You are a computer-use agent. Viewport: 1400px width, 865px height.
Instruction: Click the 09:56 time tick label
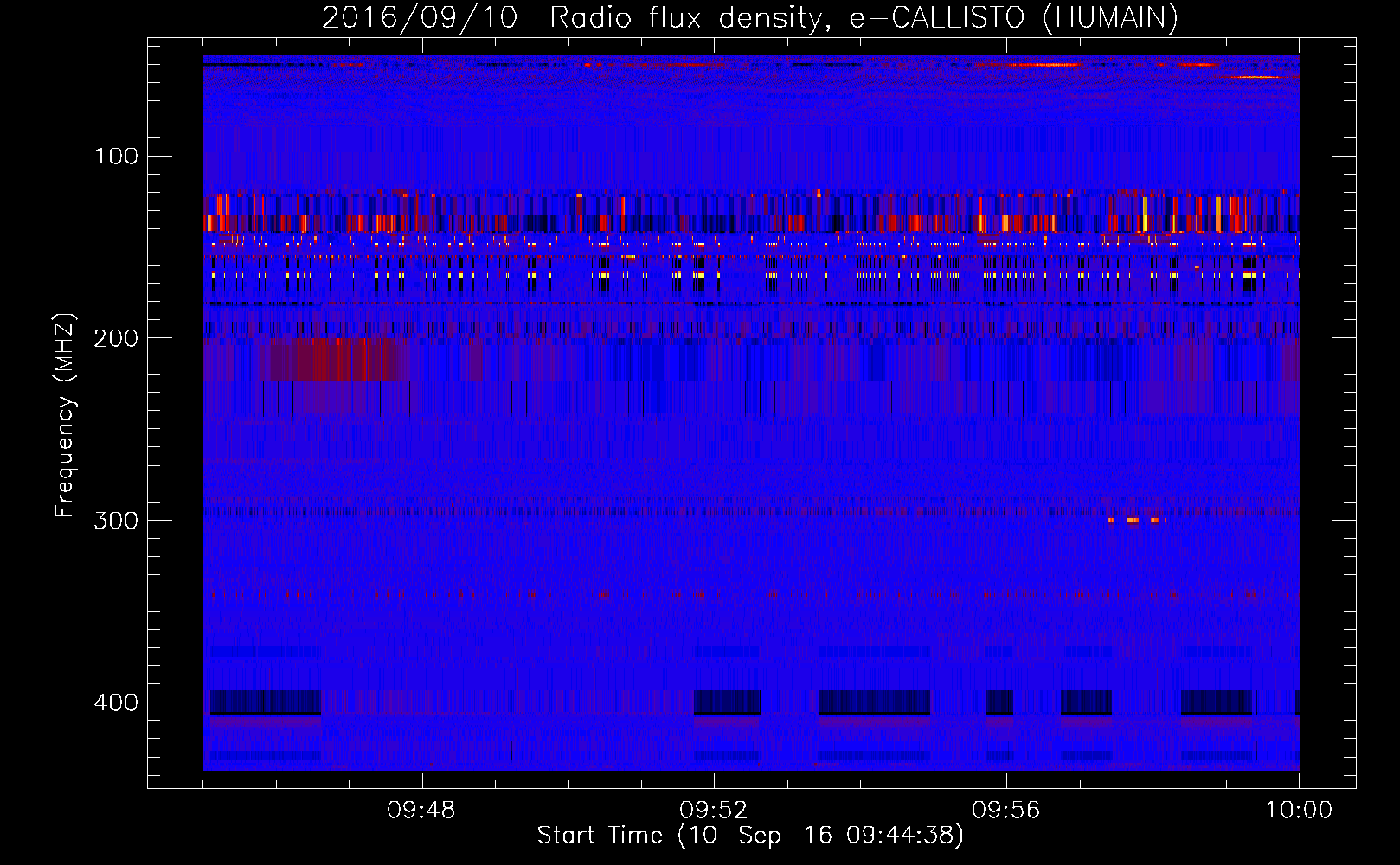(x=1006, y=811)
